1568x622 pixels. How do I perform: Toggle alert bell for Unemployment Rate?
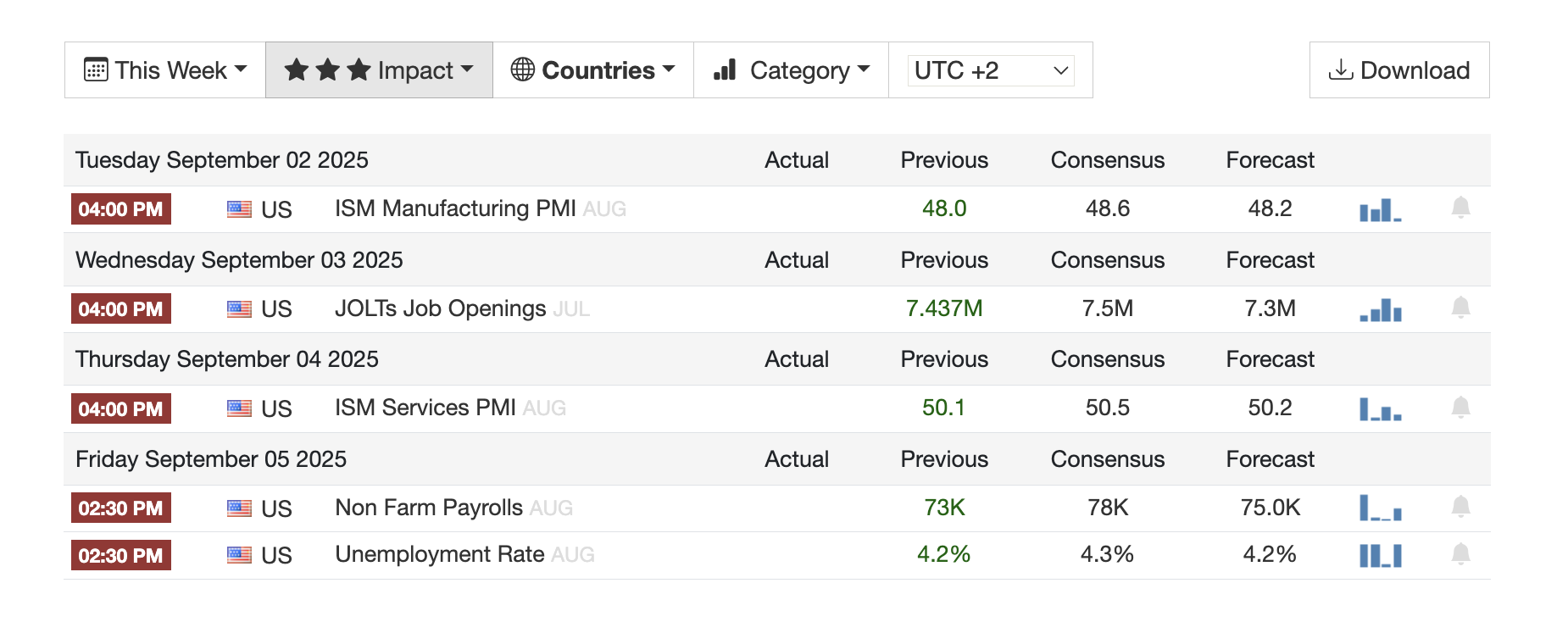click(1460, 554)
